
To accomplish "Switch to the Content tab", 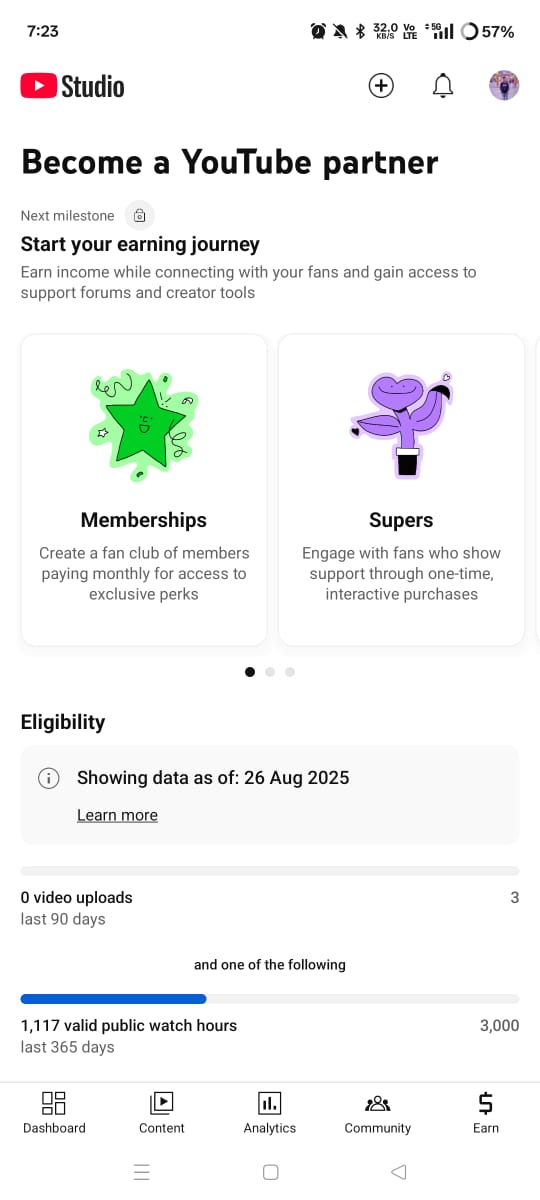I will click(162, 1113).
